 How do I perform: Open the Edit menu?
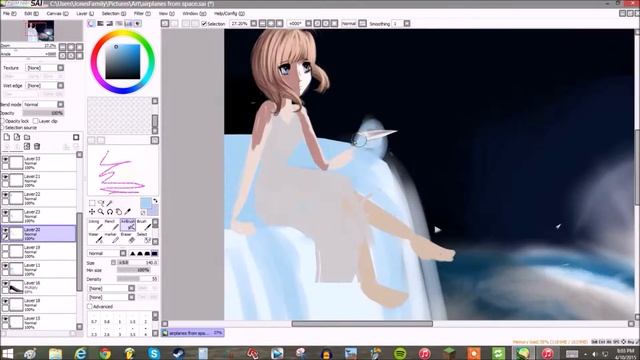pos(31,13)
